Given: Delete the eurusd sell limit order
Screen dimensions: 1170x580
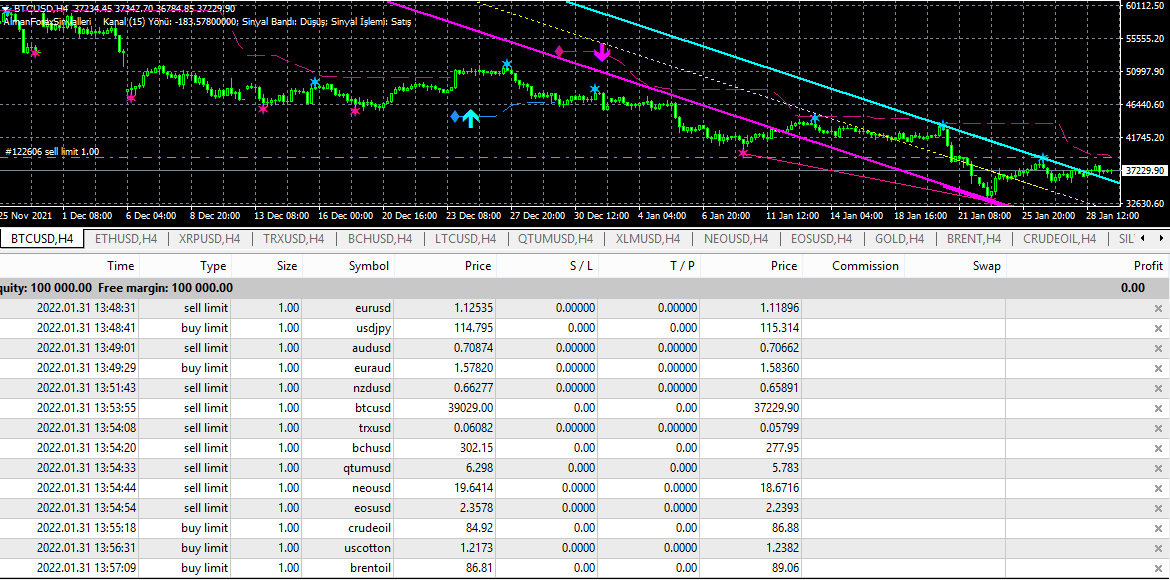Looking at the screenshot, I should [x=1158, y=308].
